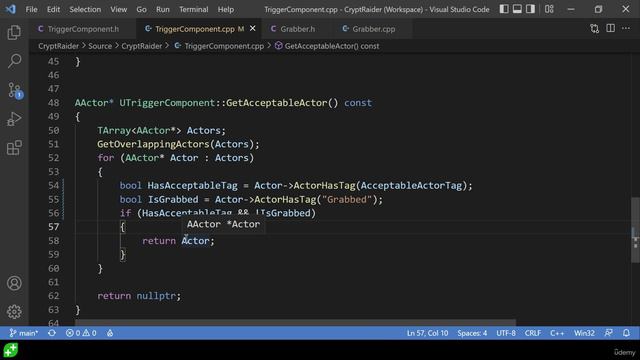
Task: Click line number 62 in gutter
Action: click(53, 296)
